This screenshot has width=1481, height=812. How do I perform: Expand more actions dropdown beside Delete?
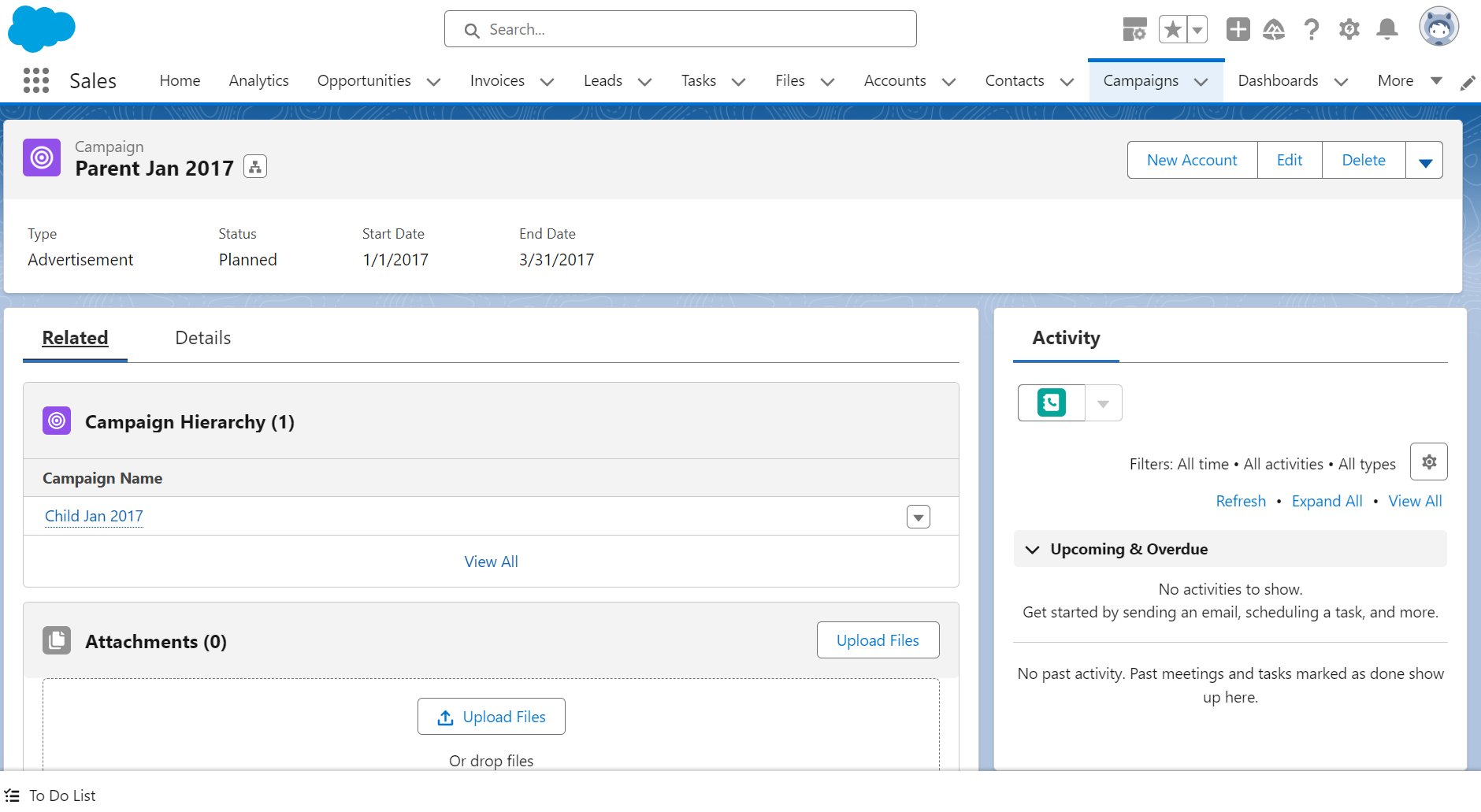1424,161
